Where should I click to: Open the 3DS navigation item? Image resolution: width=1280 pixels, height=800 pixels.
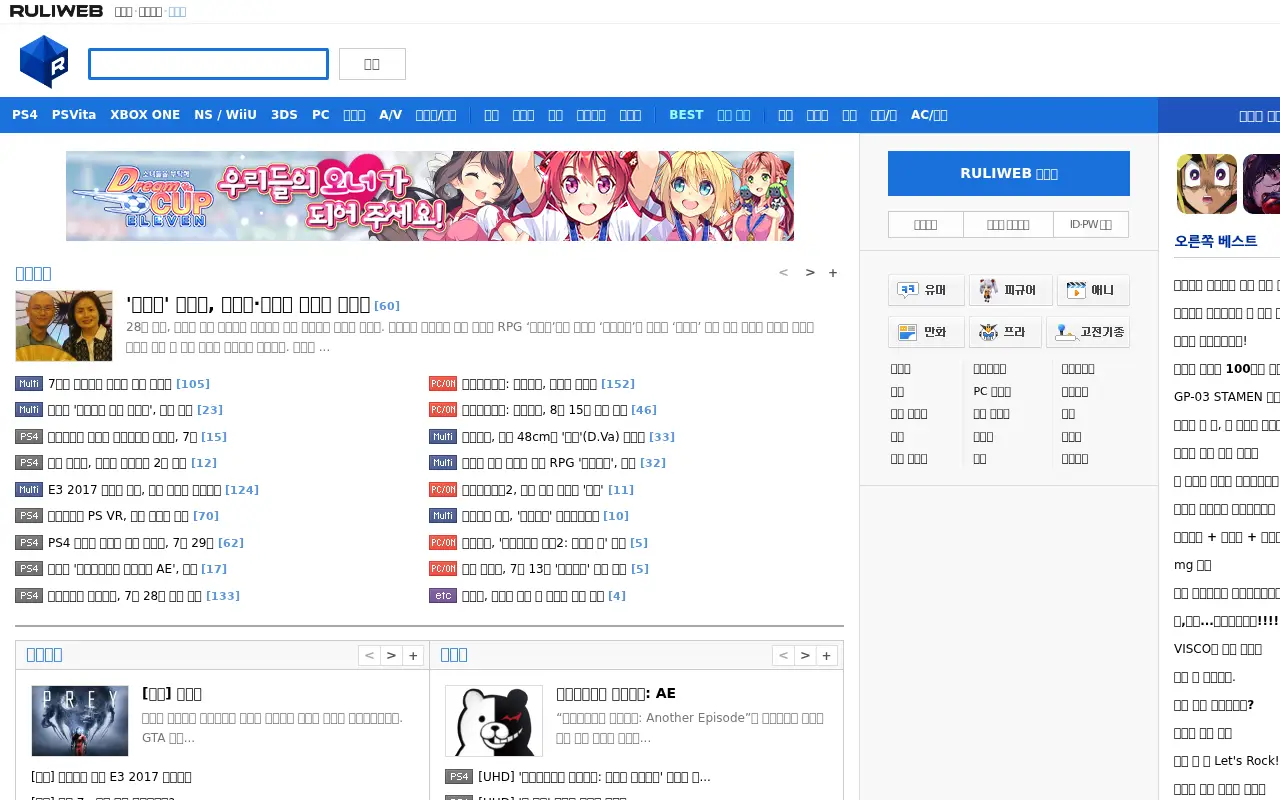(284, 115)
